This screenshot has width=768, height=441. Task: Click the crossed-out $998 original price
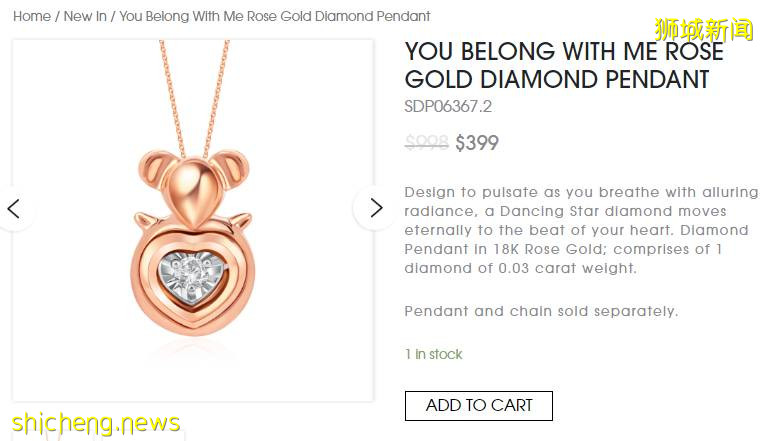click(426, 143)
